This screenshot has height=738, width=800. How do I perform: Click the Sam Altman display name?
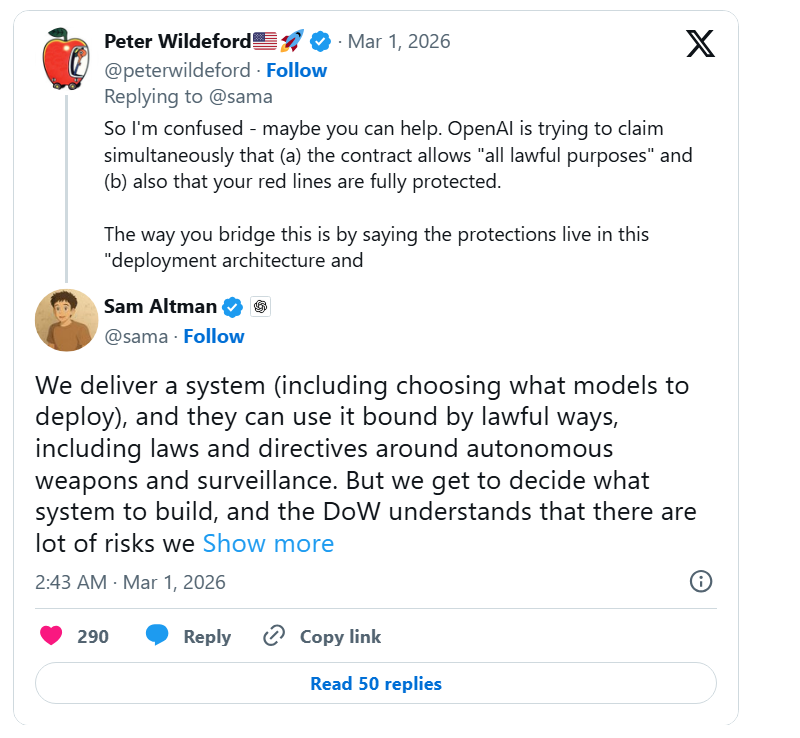click(x=160, y=307)
